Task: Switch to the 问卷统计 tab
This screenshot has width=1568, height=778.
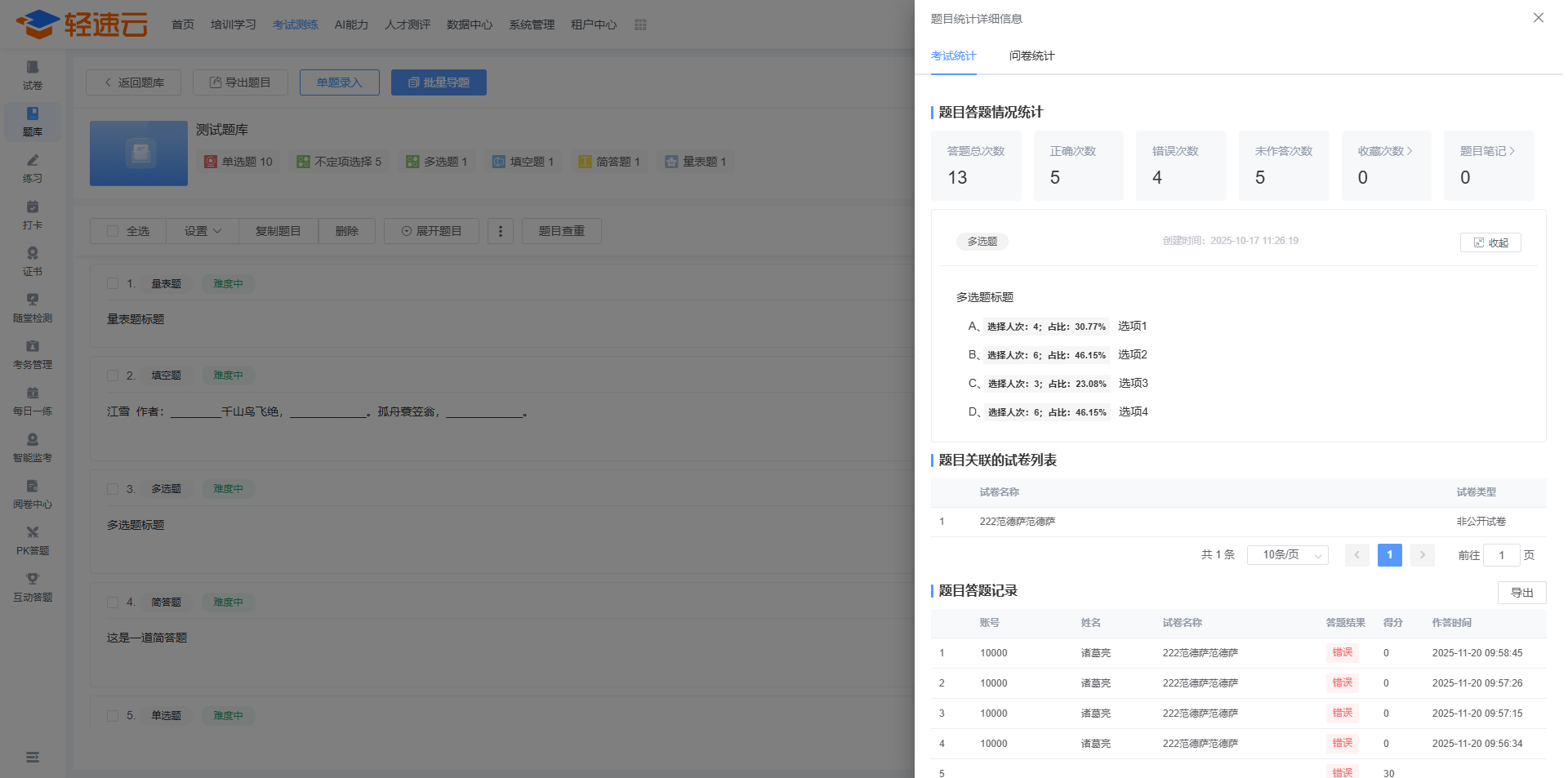Action: point(1031,56)
